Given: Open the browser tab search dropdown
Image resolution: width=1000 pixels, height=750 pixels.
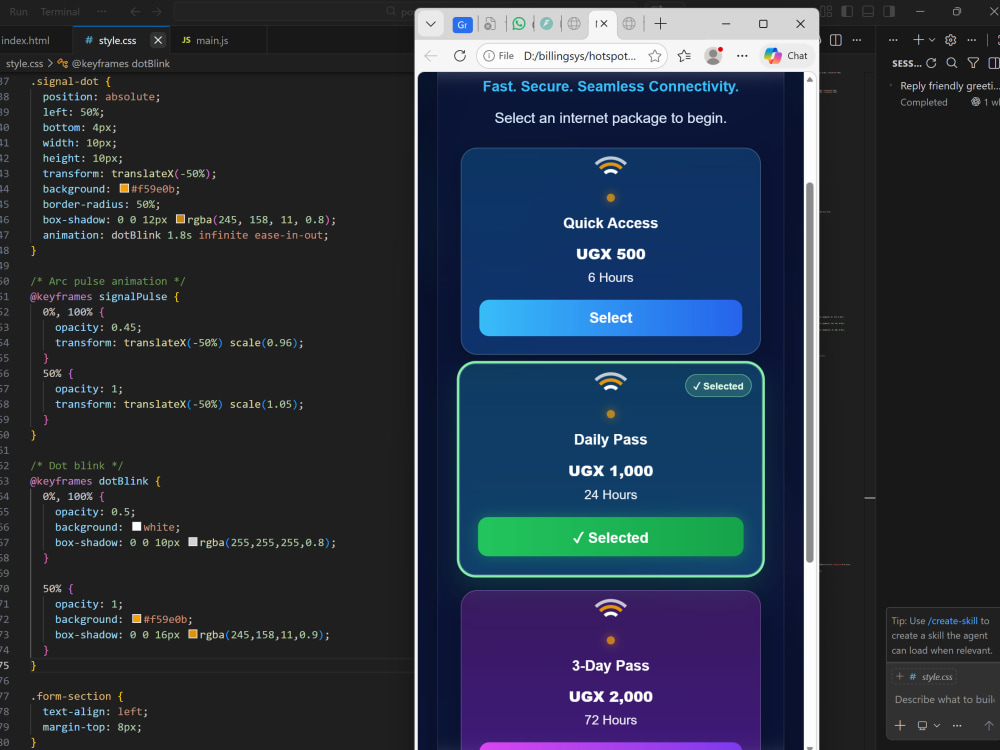Looking at the screenshot, I should (430, 24).
